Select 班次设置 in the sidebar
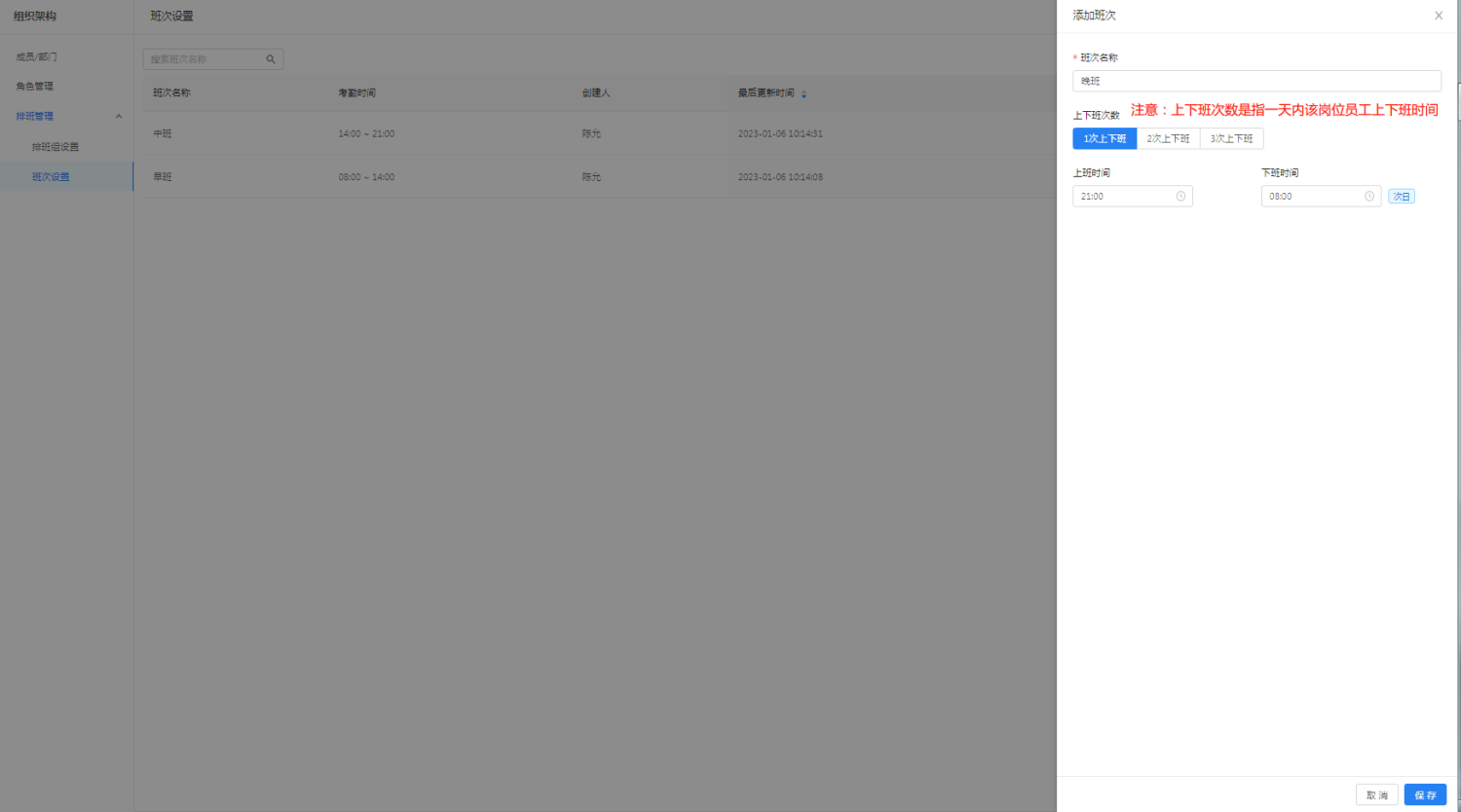Screen dimensions: 1461x812 point(51,177)
